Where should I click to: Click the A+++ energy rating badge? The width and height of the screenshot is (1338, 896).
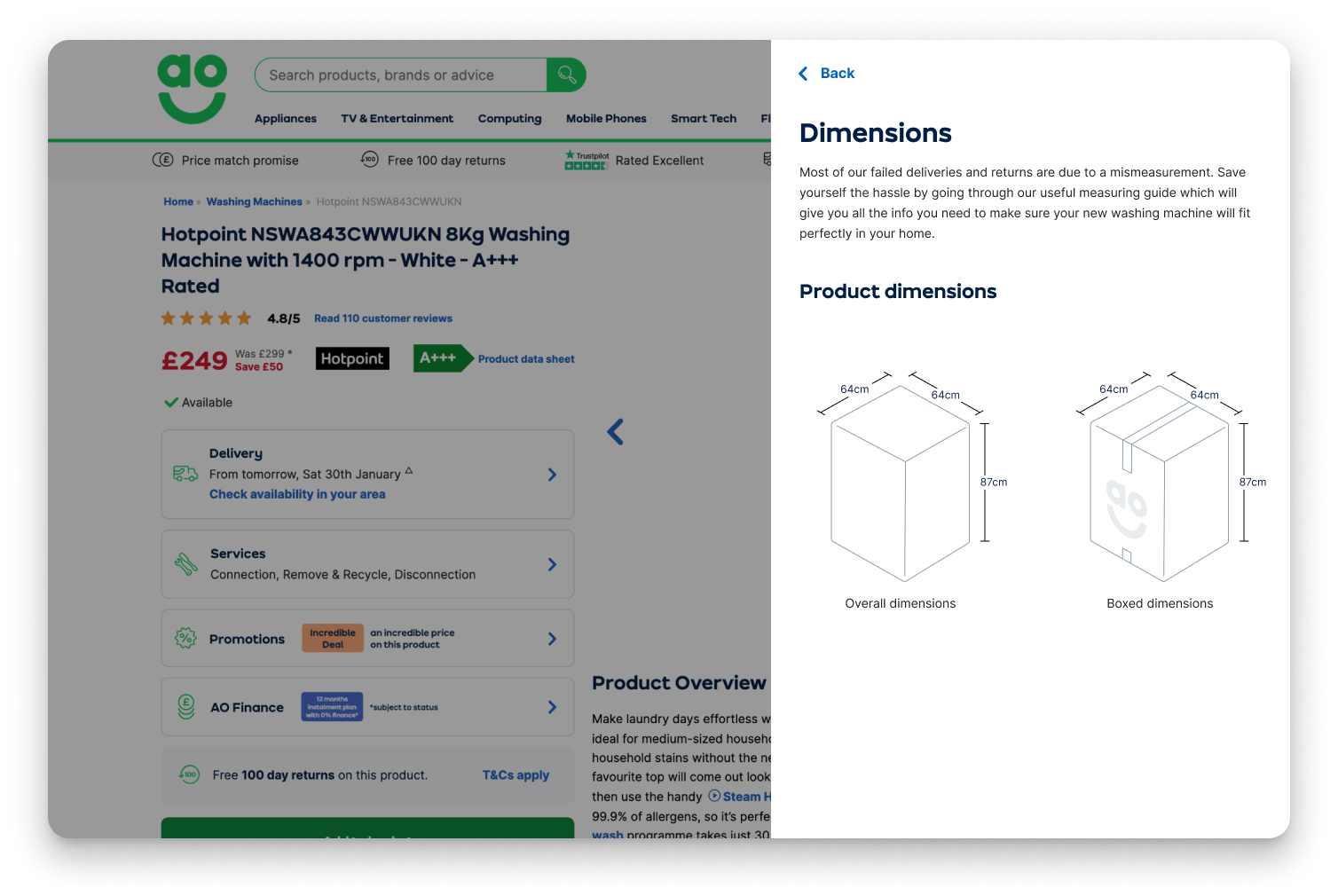coord(443,358)
